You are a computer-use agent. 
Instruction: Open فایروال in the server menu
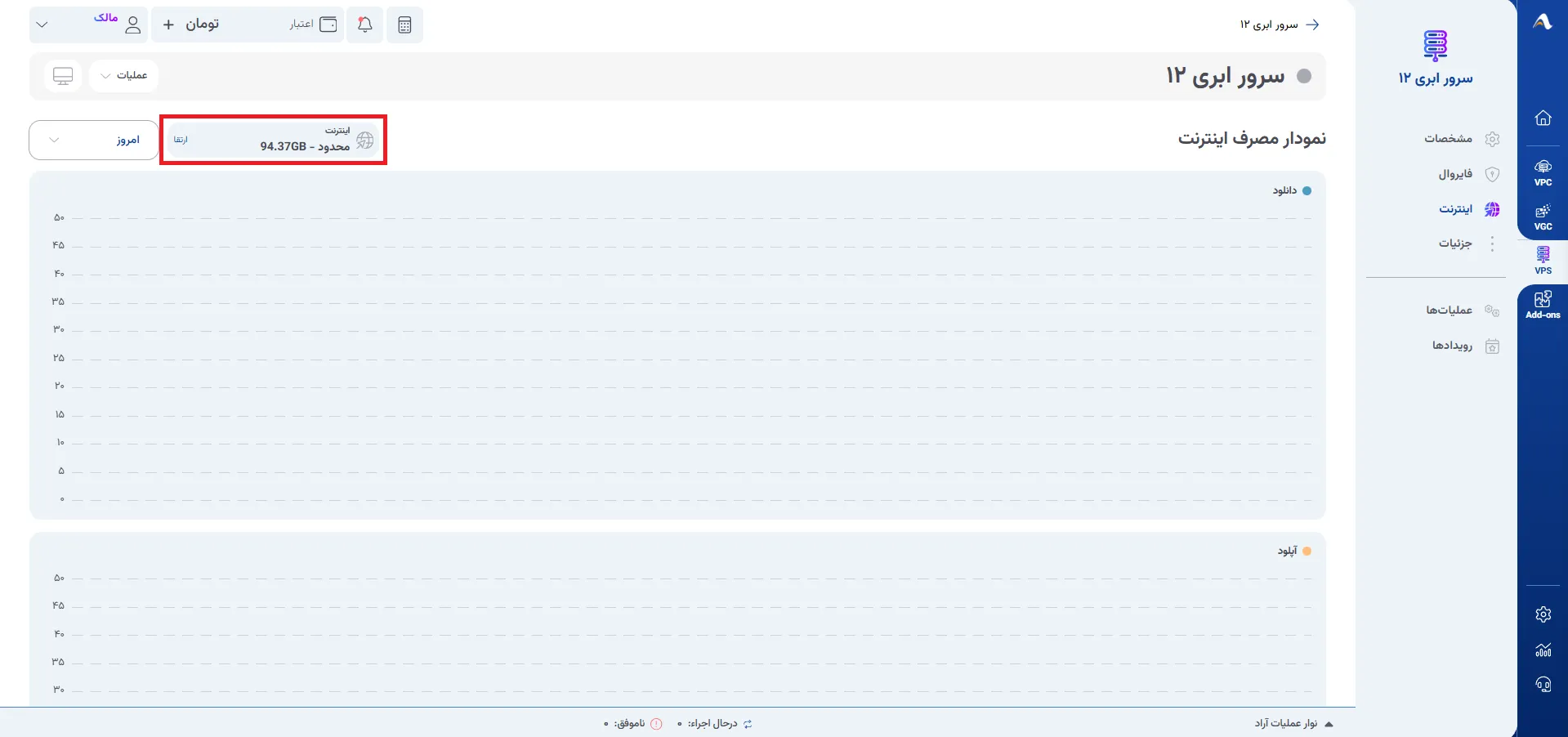[1468, 174]
